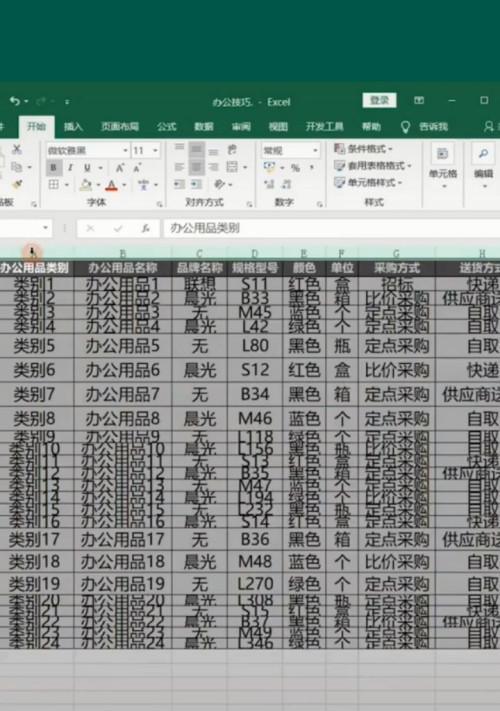Click the Align Right icon
The width and height of the screenshot is (500, 711).
tap(214, 167)
